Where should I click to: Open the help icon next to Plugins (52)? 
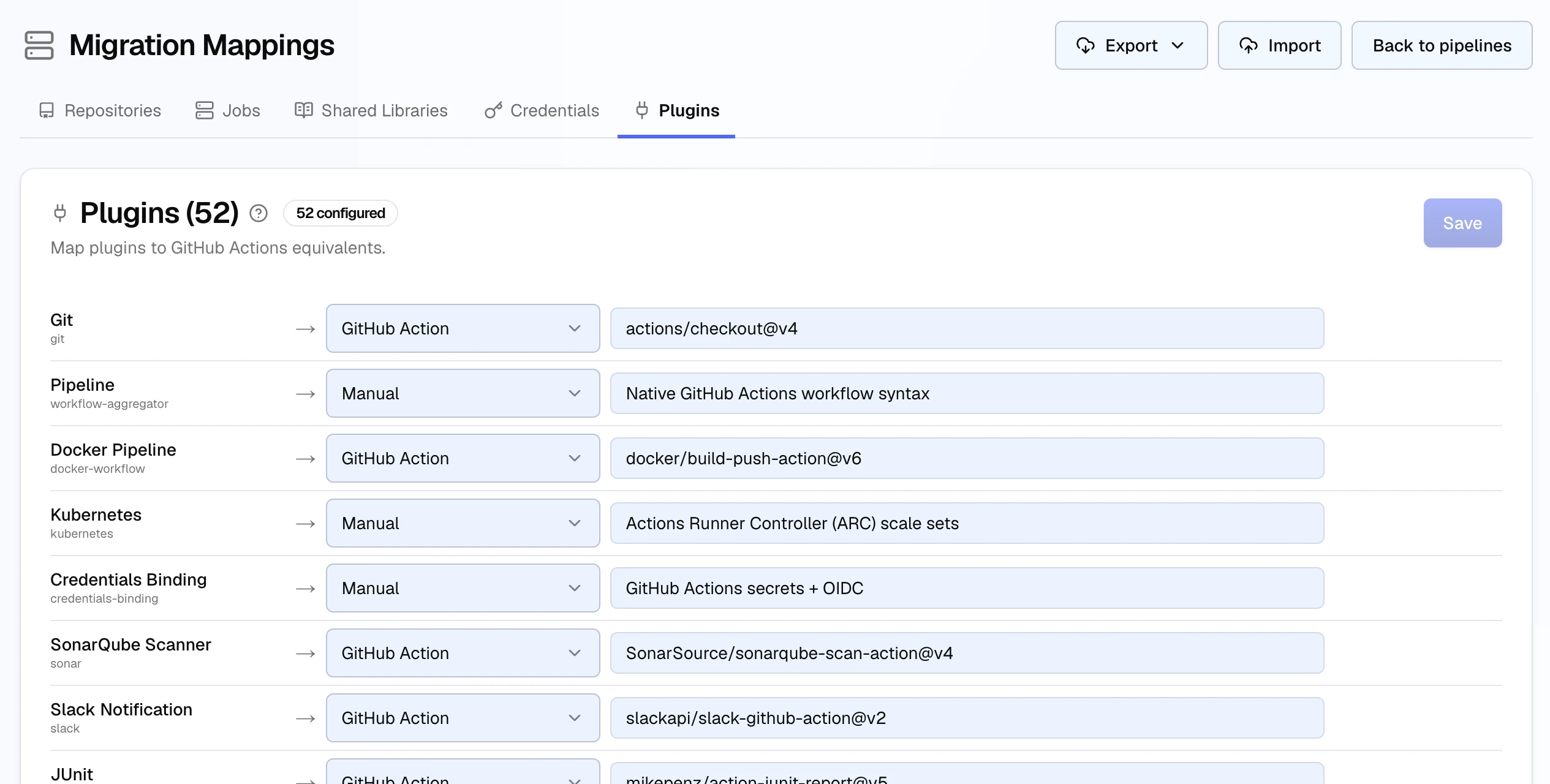tap(259, 213)
